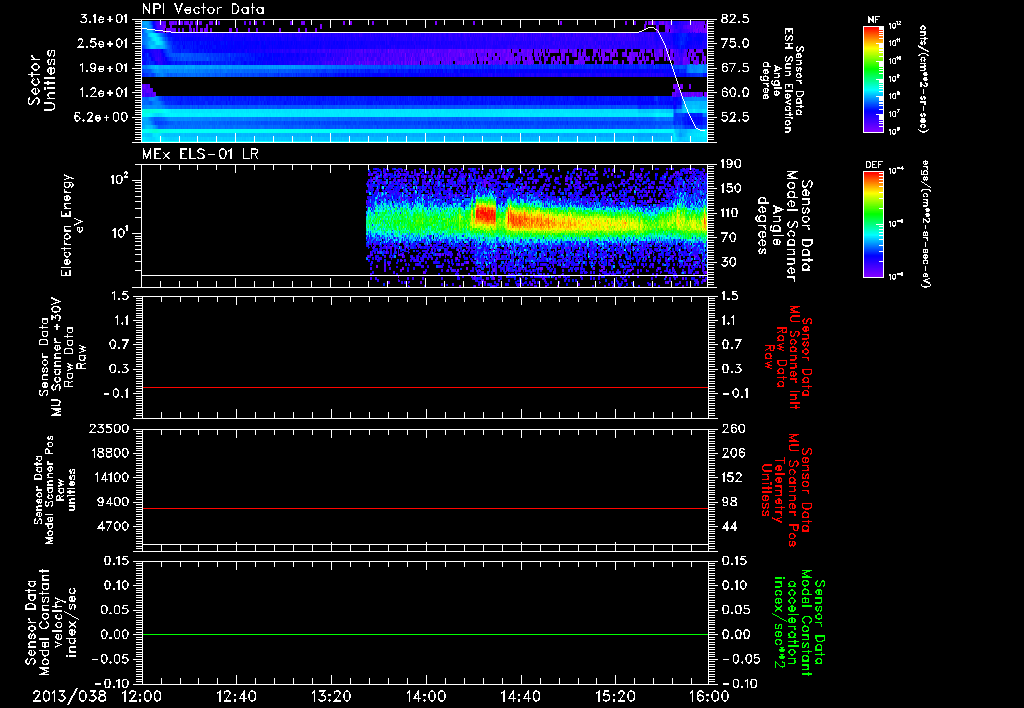Viewport: 1024px width, 708px height.
Task: Click the red scanner position telemetry trace
Action: click(x=425, y=508)
